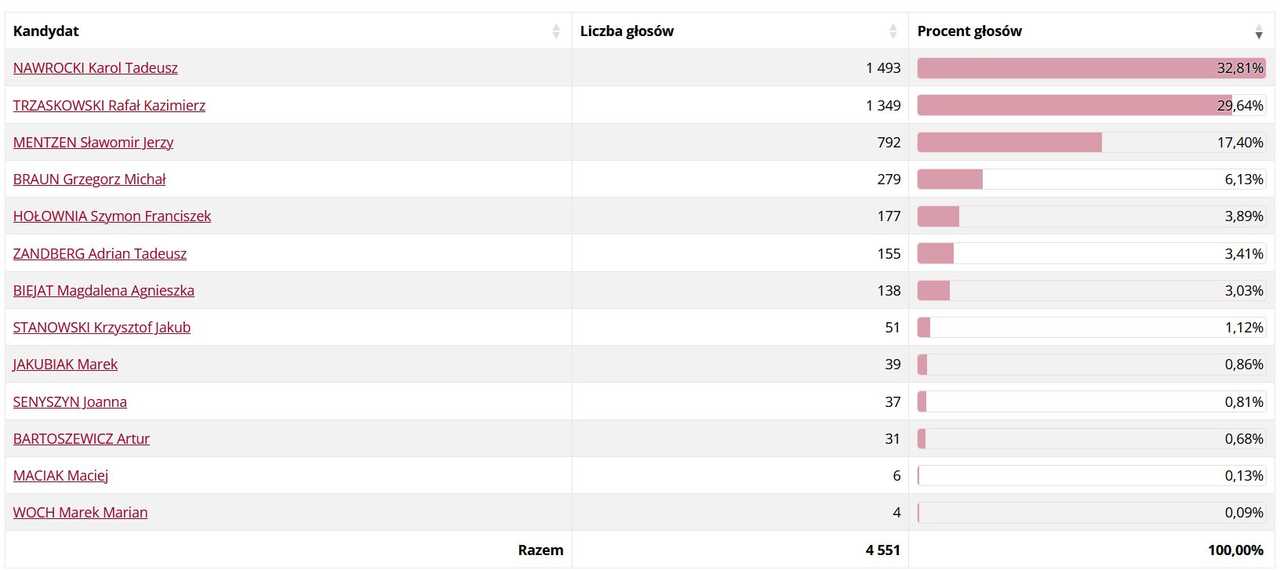Toggle Procent głosów sort arrow icon

[1259, 32]
